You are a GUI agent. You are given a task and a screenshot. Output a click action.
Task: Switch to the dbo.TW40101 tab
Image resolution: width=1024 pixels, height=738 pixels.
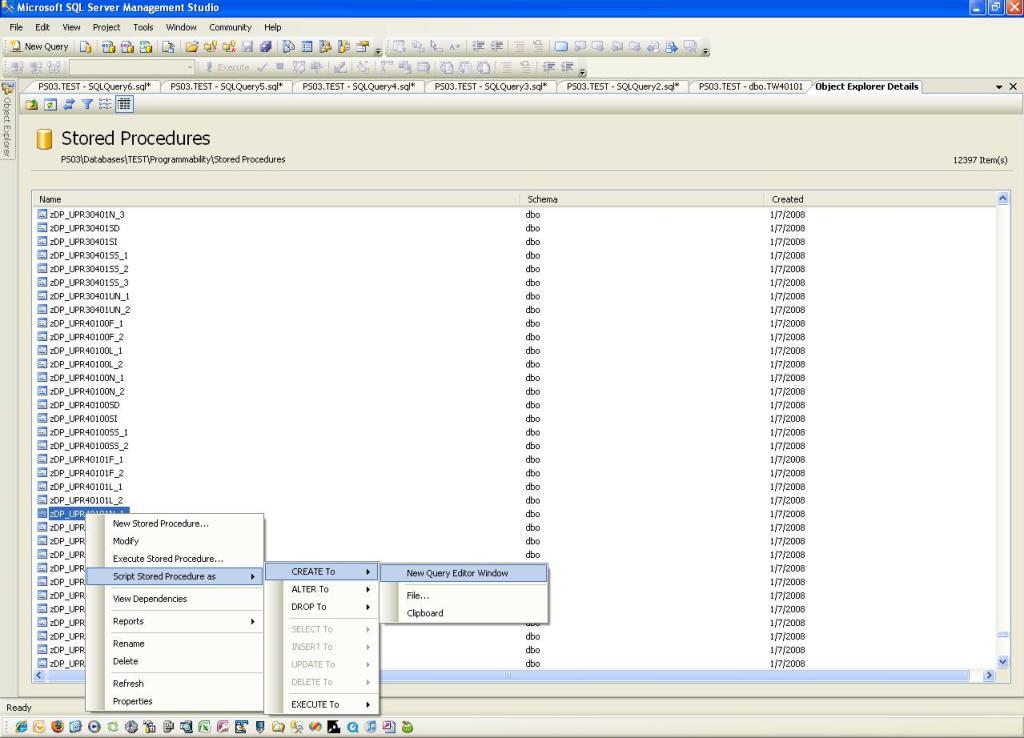pyautogui.click(x=750, y=86)
